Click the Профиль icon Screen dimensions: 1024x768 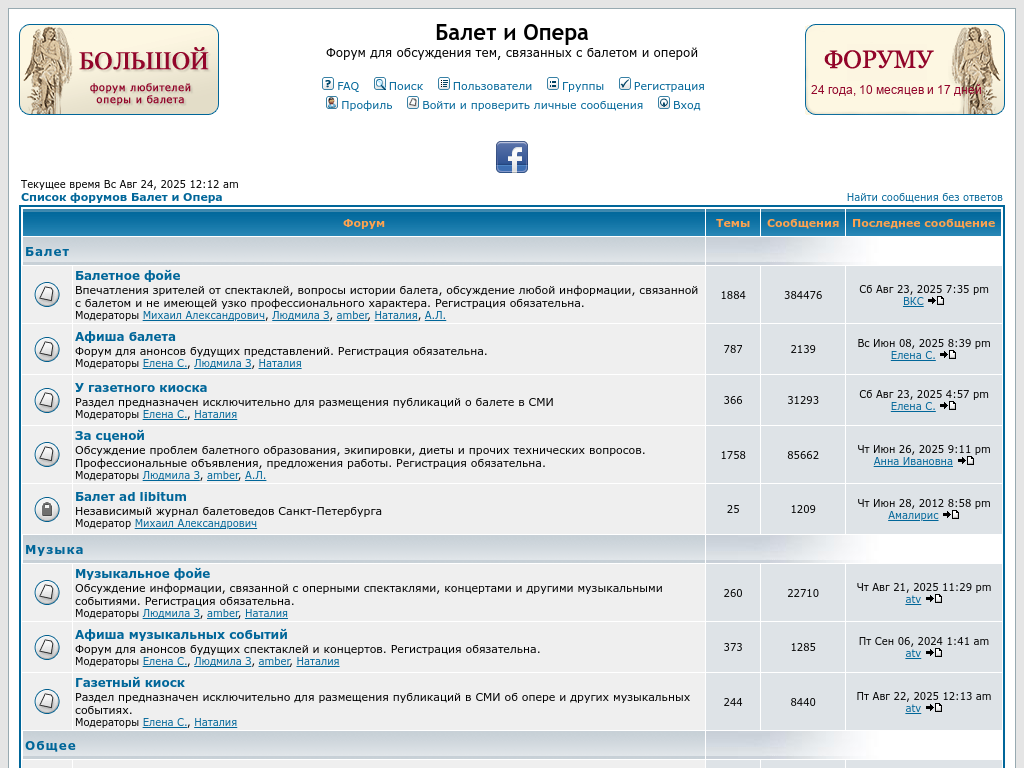[332, 103]
